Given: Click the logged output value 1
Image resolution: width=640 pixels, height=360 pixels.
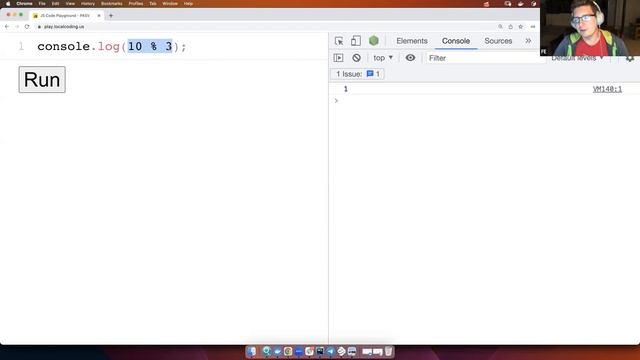Looking at the screenshot, I should (x=346, y=89).
